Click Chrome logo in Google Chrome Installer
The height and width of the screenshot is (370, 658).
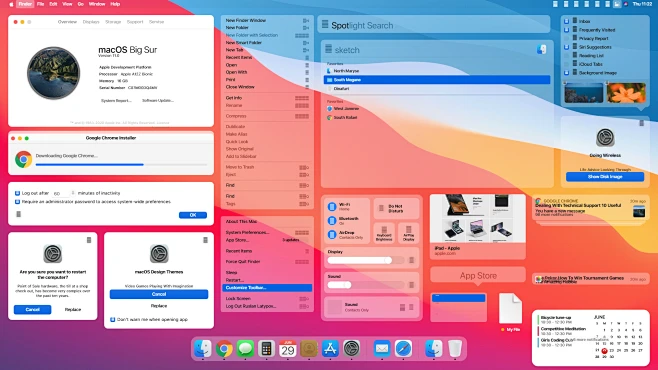pos(24,159)
